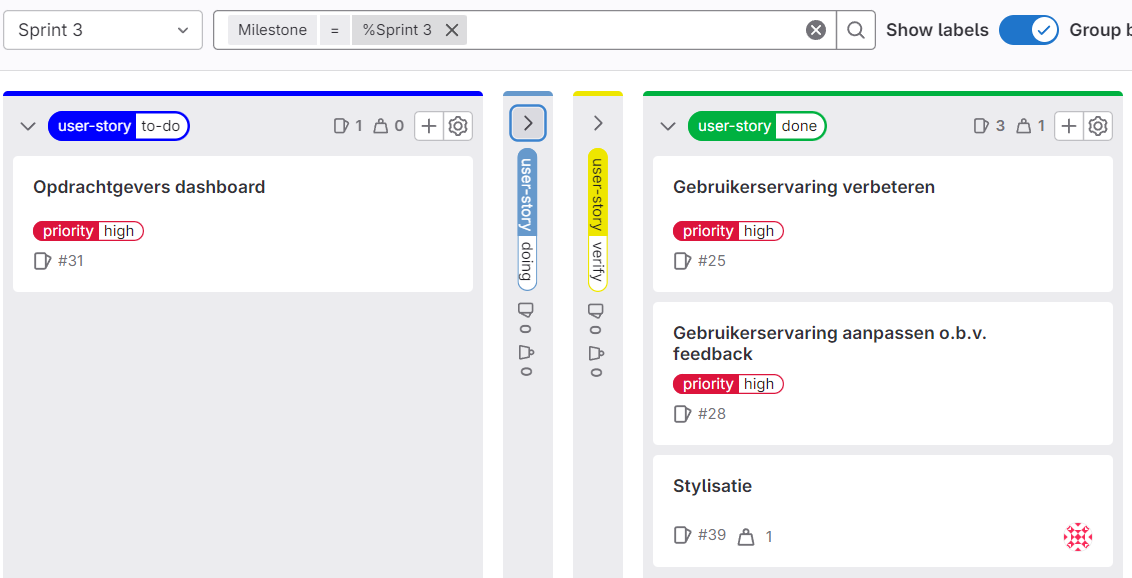Click the weight icon on Stylisatie card
Image resolution: width=1132 pixels, height=578 pixels.
tap(745, 537)
